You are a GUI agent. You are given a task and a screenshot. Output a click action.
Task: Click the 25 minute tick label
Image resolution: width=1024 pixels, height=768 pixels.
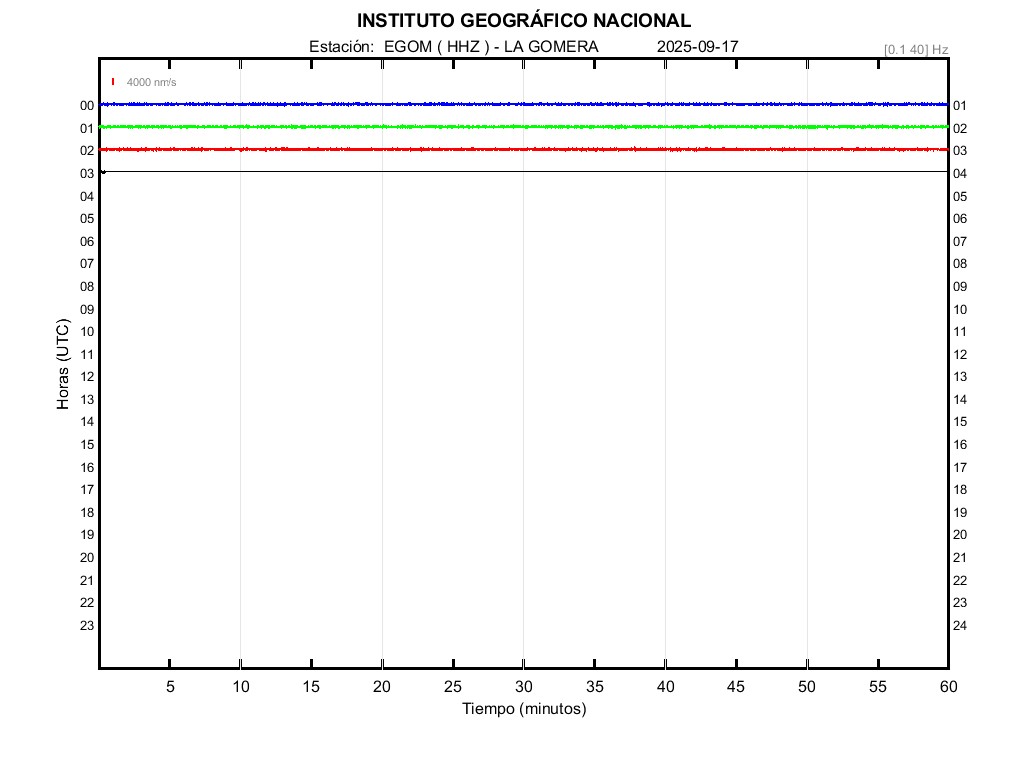(453, 686)
